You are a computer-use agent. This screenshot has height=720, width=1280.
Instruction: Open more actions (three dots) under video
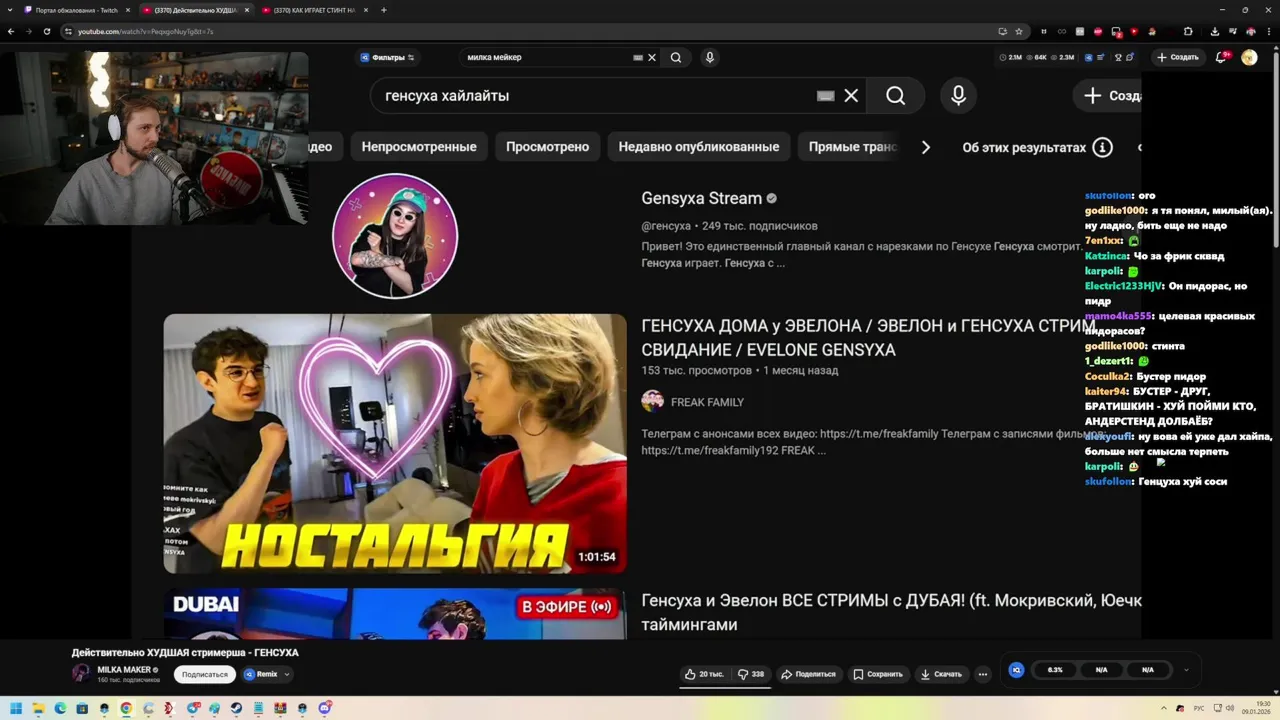983,674
